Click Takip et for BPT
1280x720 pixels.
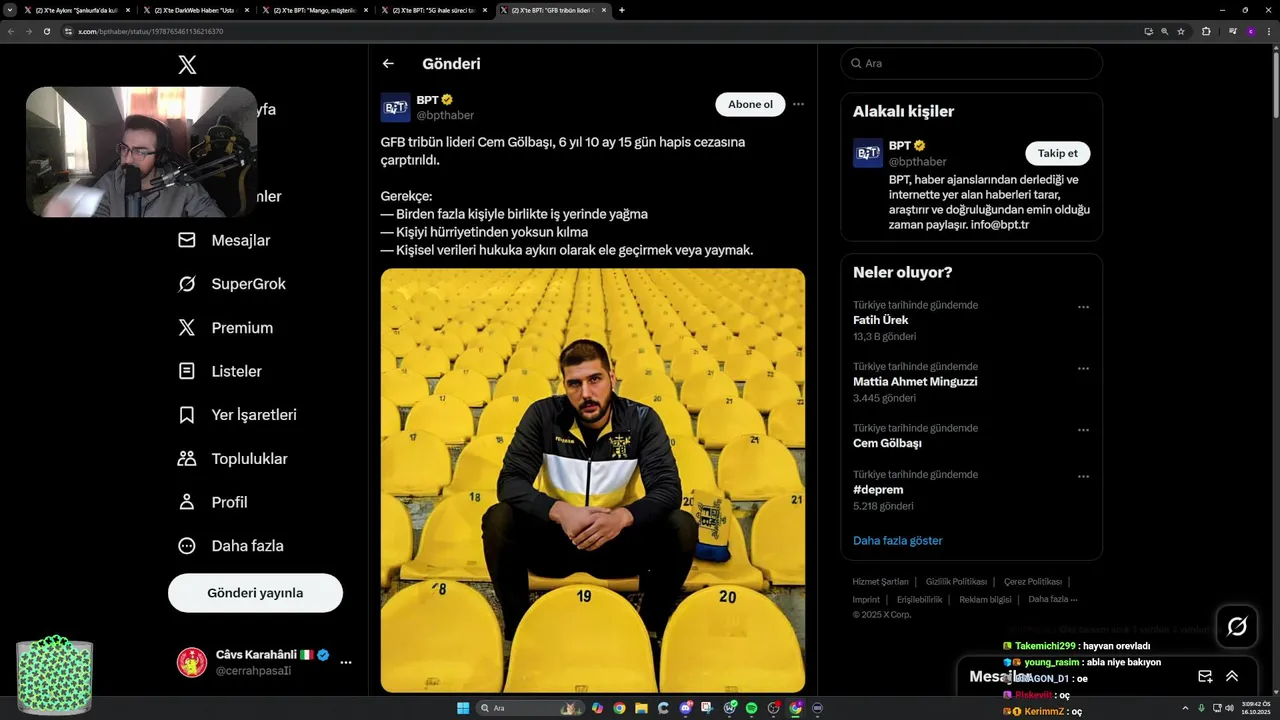1057,153
